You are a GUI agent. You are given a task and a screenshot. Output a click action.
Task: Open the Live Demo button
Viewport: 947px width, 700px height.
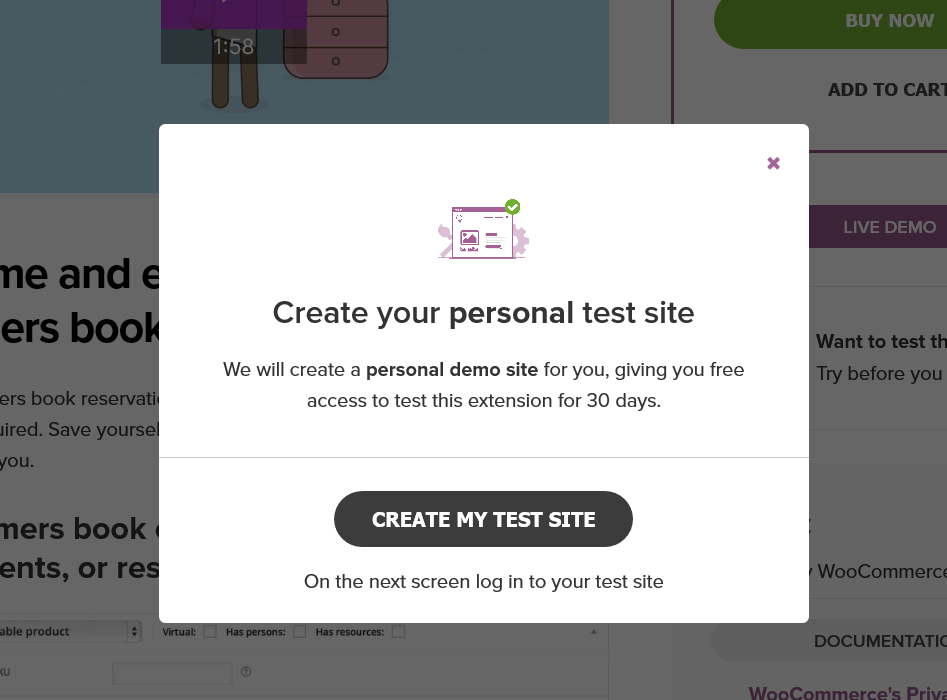pyautogui.click(x=878, y=227)
